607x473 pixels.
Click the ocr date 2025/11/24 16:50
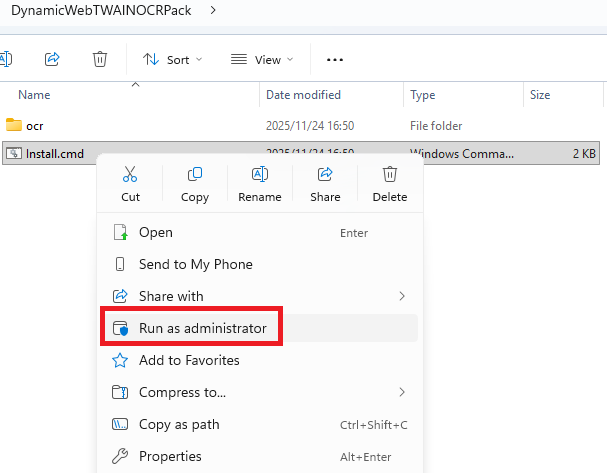[x=310, y=126]
